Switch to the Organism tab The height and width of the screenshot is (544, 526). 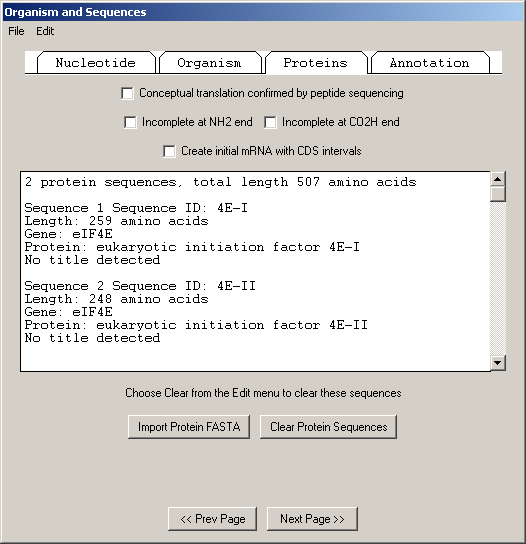point(209,63)
